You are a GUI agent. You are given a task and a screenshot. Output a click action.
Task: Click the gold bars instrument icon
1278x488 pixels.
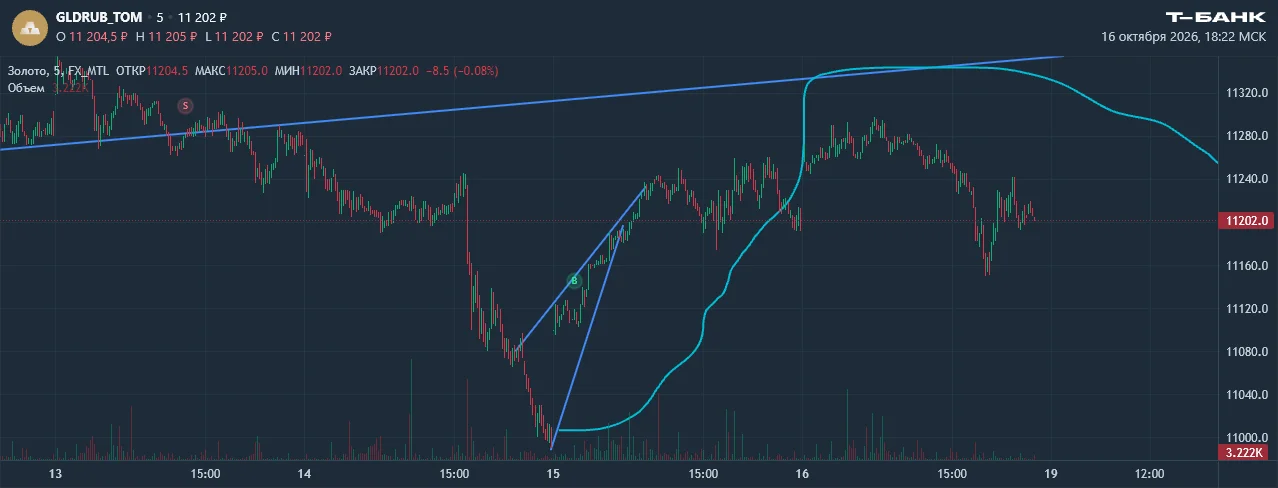click(29, 26)
